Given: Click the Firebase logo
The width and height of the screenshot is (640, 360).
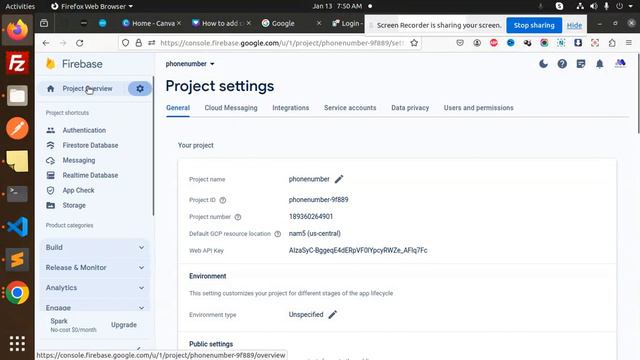Looking at the screenshot, I should click(x=75, y=64).
